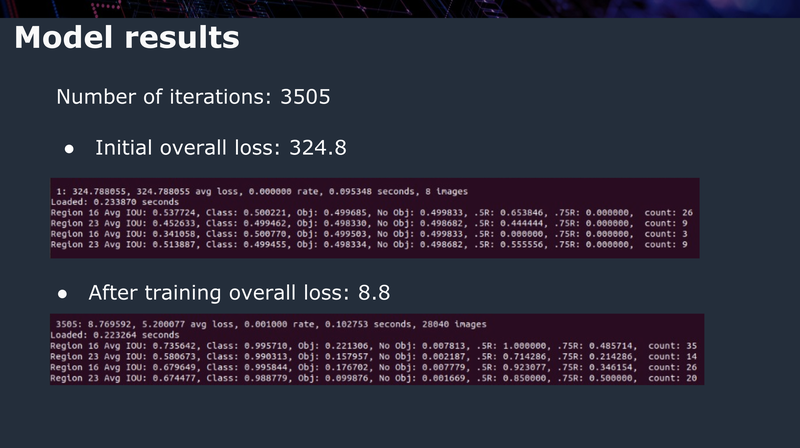Select the "Number of iterations: 3505" text

click(193, 97)
